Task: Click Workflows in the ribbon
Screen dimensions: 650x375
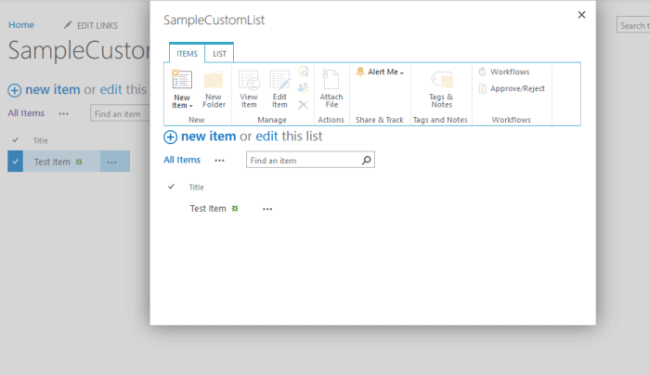Action: click(x=504, y=72)
